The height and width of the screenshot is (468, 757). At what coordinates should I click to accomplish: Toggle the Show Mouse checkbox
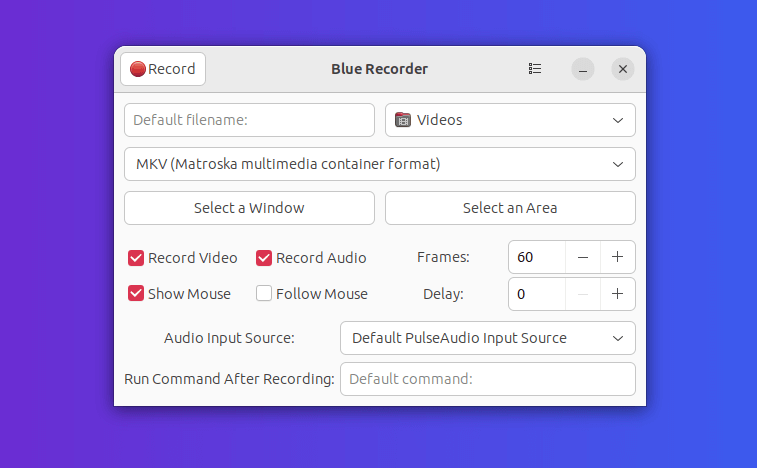(136, 294)
